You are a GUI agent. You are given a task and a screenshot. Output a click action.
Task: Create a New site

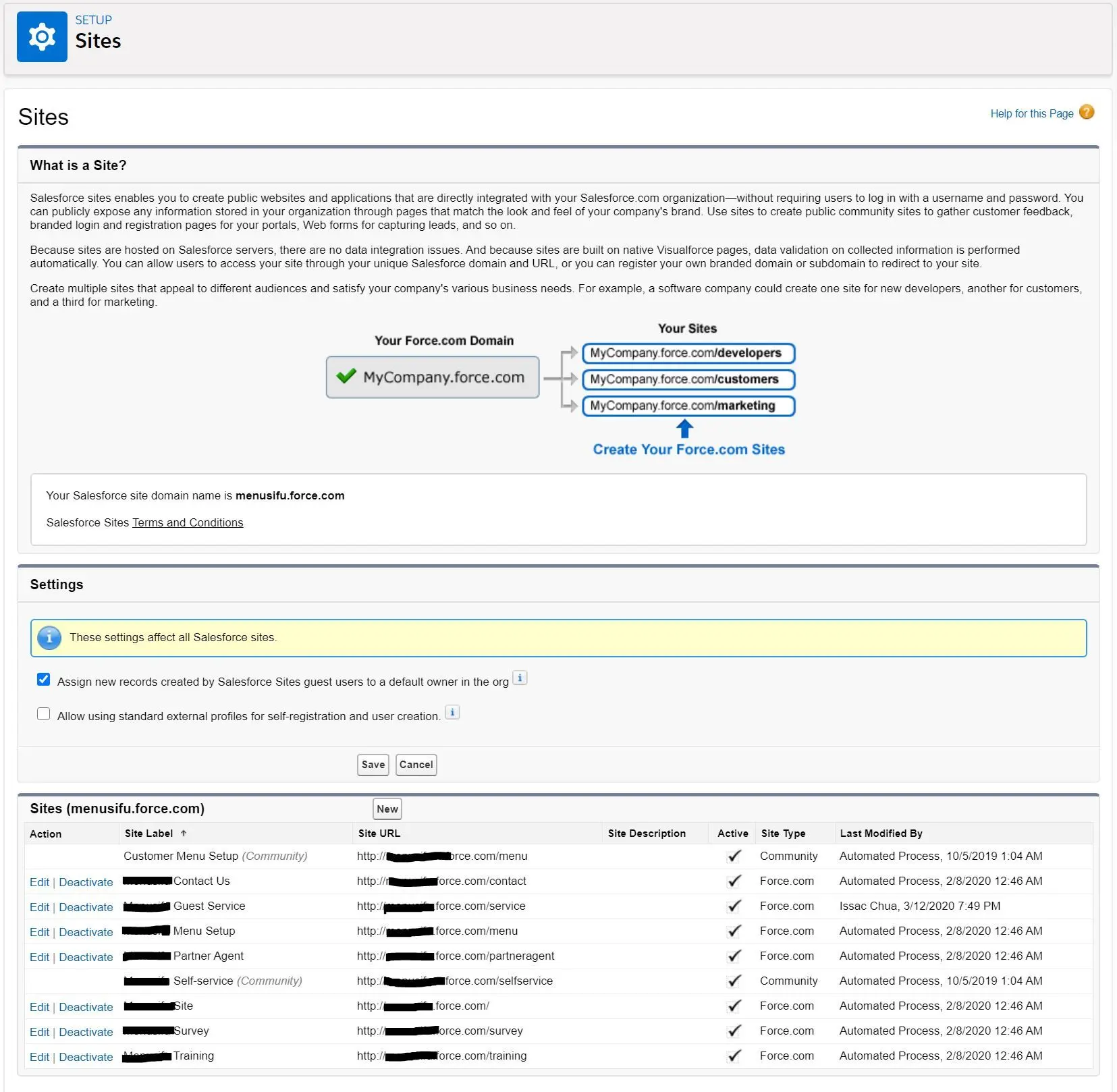click(387, 809)
